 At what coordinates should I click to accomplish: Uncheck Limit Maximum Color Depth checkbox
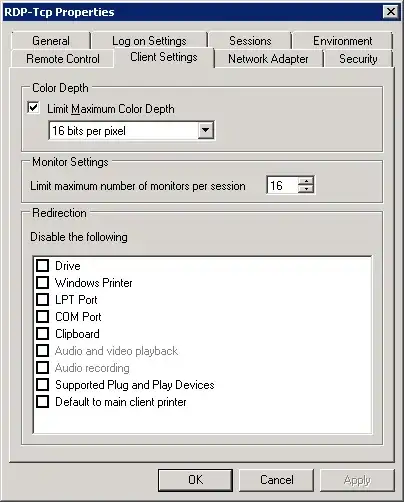click(33, 108)
